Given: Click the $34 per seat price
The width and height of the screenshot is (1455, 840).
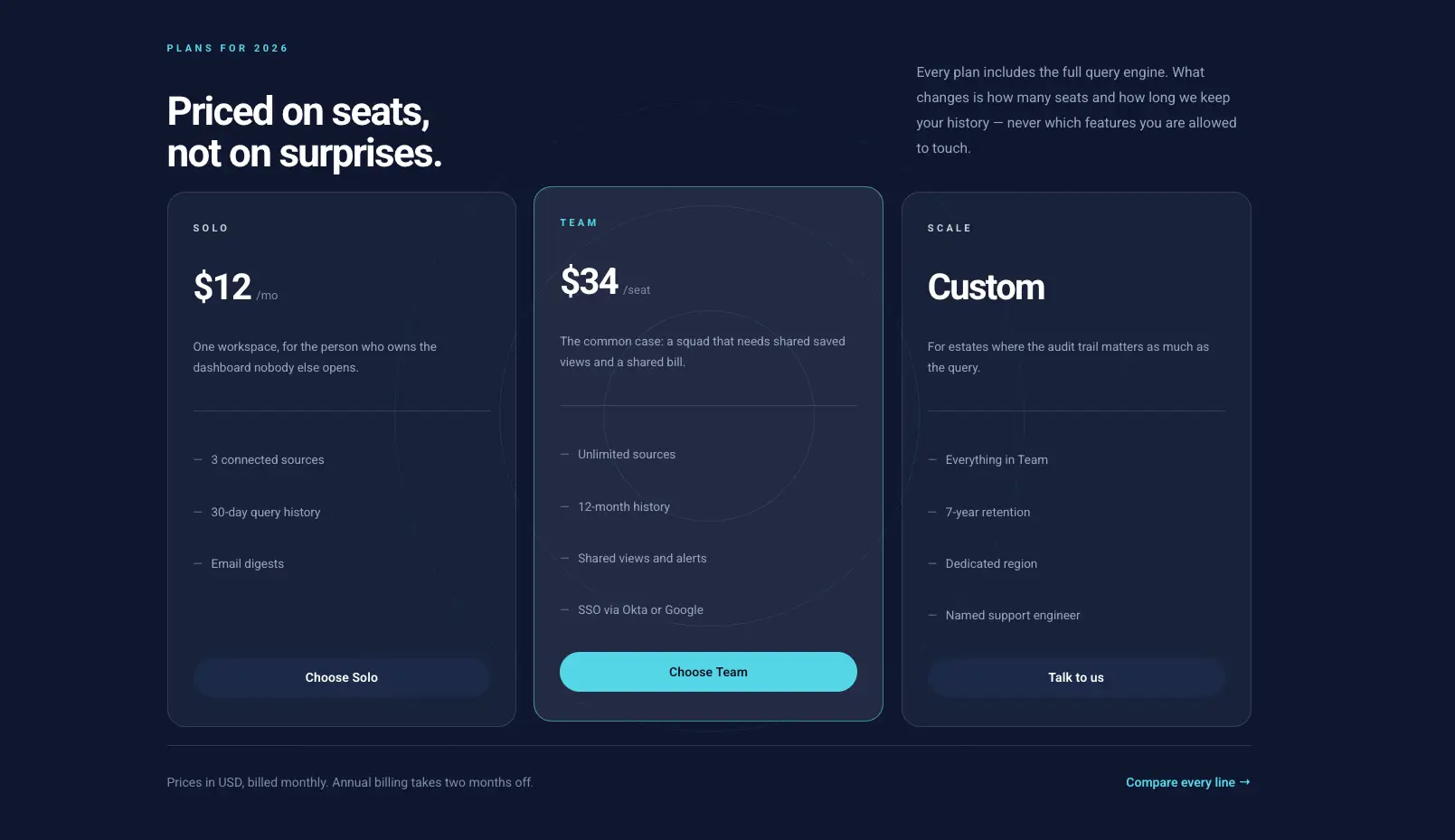Looking at the screenshot, I should [605, 282].
